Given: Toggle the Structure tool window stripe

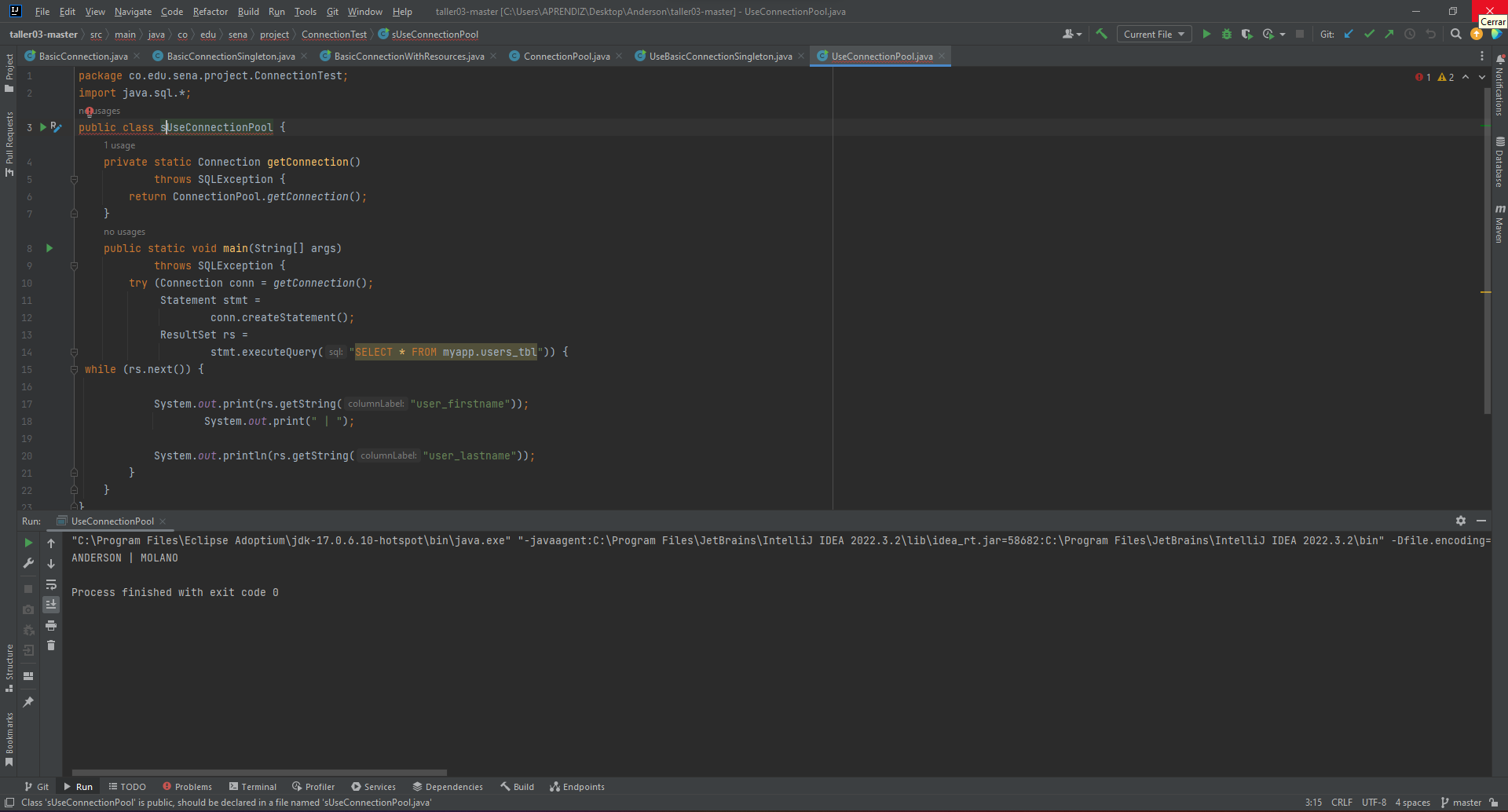Looking at the screenshot, I should (x=9, y=668).
